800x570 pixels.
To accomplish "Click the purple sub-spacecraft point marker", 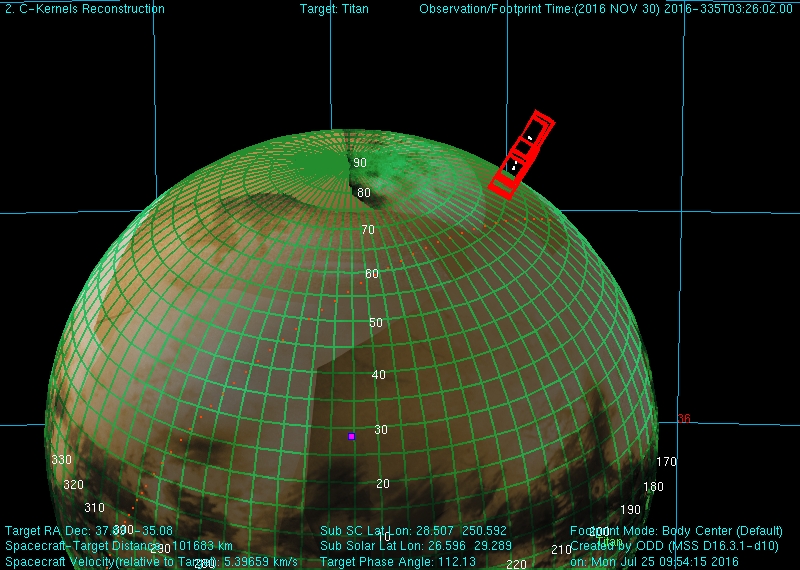I will pyautogui.click(x=351, y=436).
